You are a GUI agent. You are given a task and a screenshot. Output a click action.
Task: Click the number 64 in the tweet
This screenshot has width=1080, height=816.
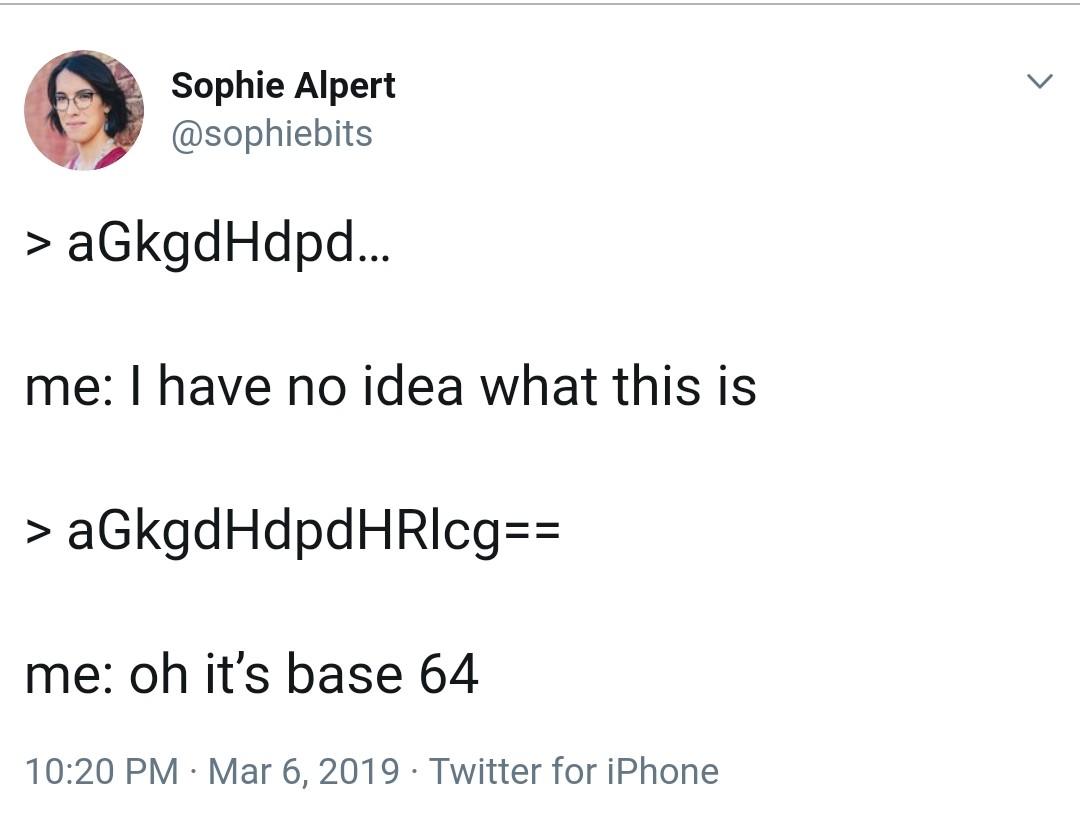click(448, 673)
